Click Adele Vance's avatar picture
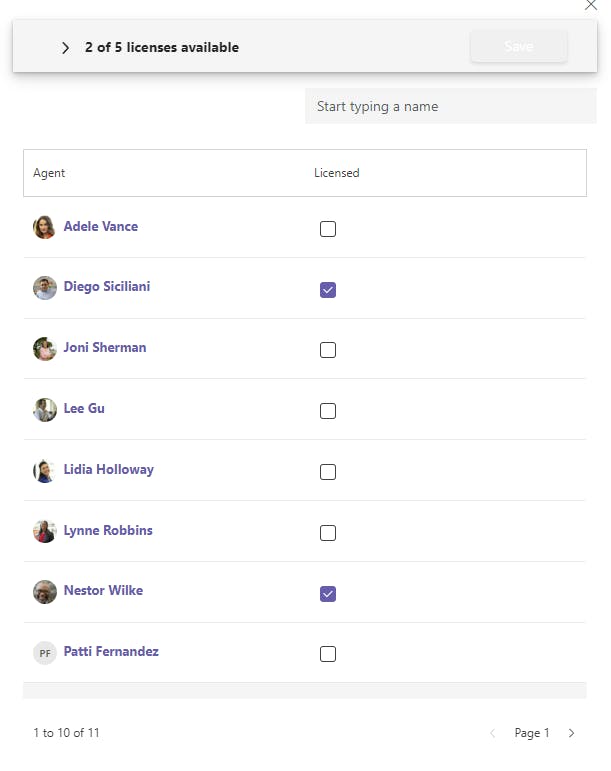 [44, 227]
